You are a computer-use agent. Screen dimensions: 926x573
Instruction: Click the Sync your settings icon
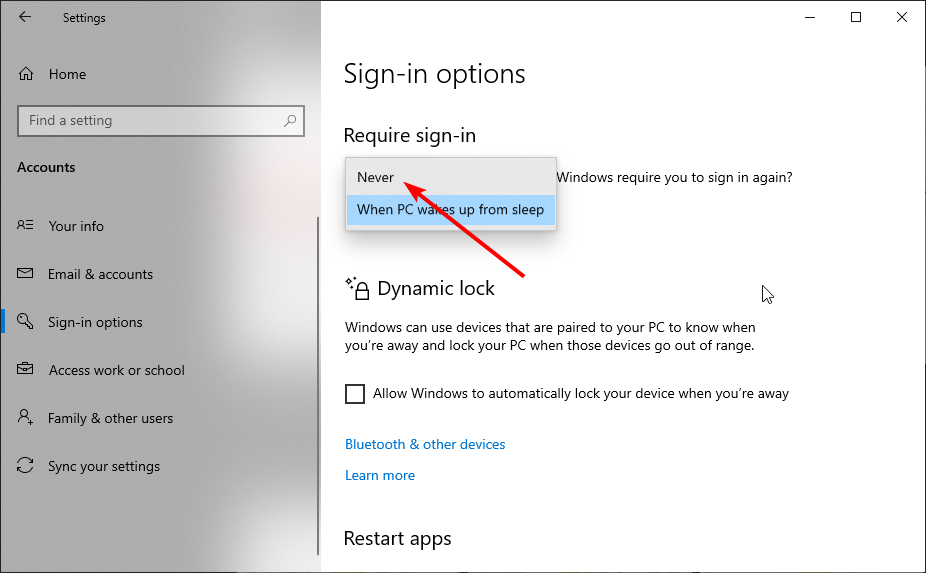[26, 466]
